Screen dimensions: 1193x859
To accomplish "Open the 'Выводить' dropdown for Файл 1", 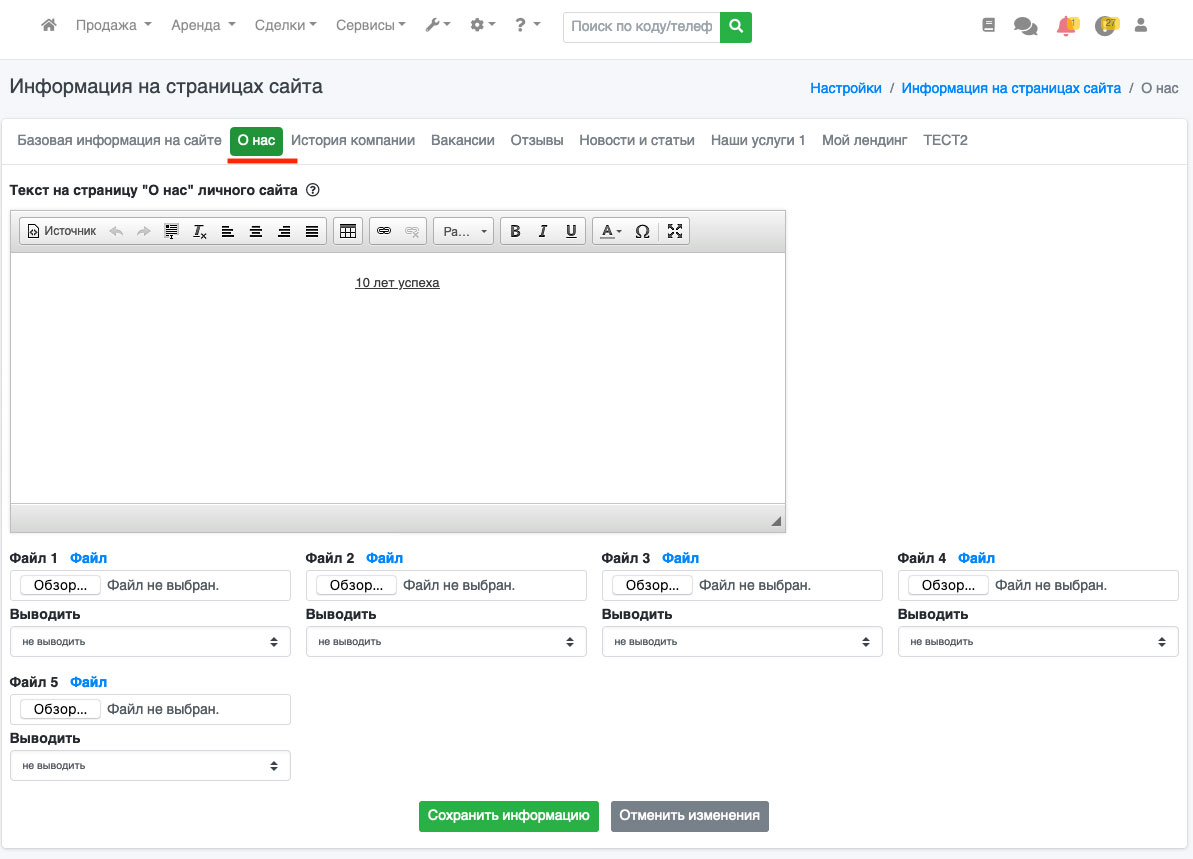I will click(x=150, y=642).
